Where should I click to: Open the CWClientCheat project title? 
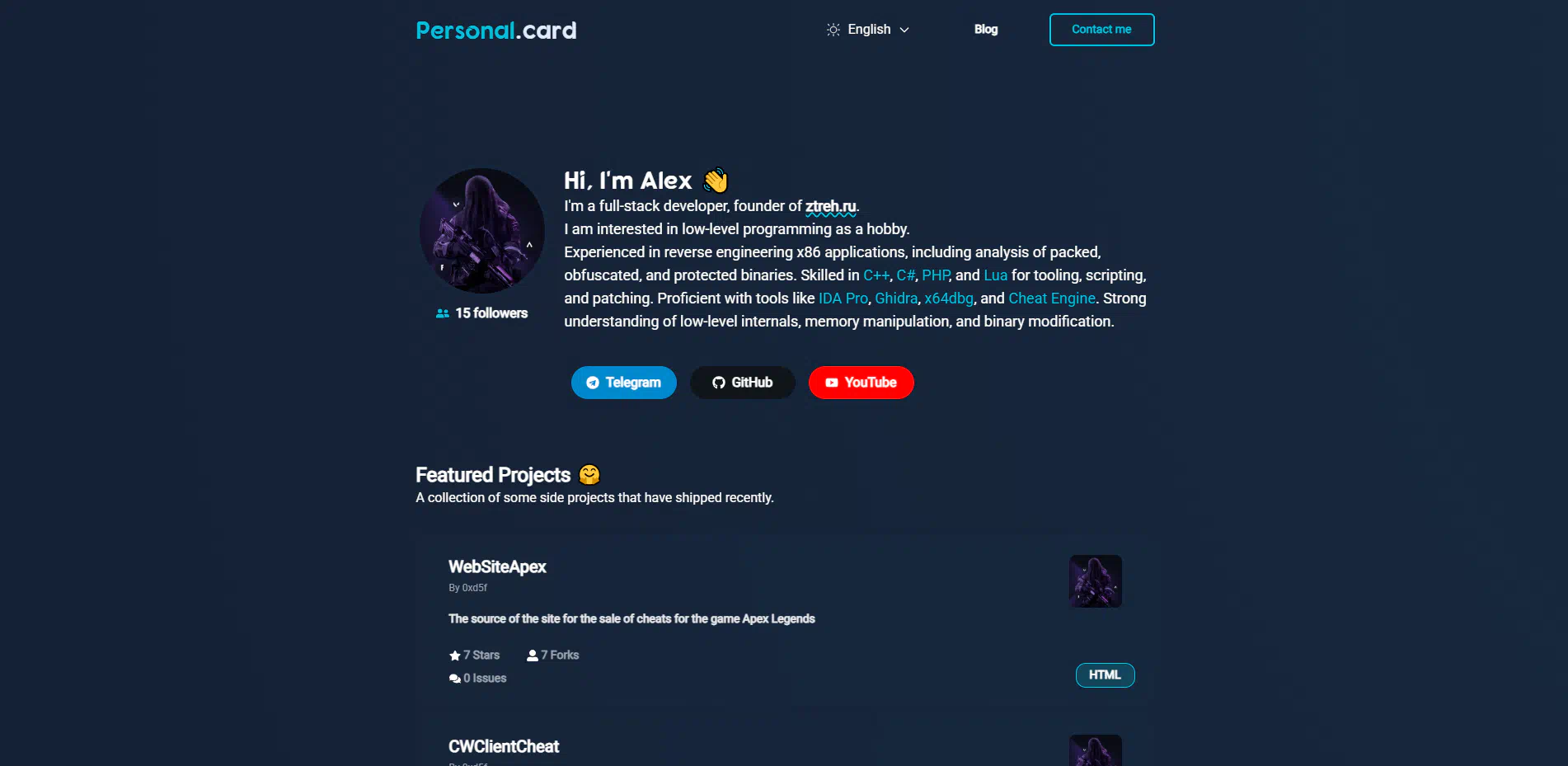pos(504,746)
